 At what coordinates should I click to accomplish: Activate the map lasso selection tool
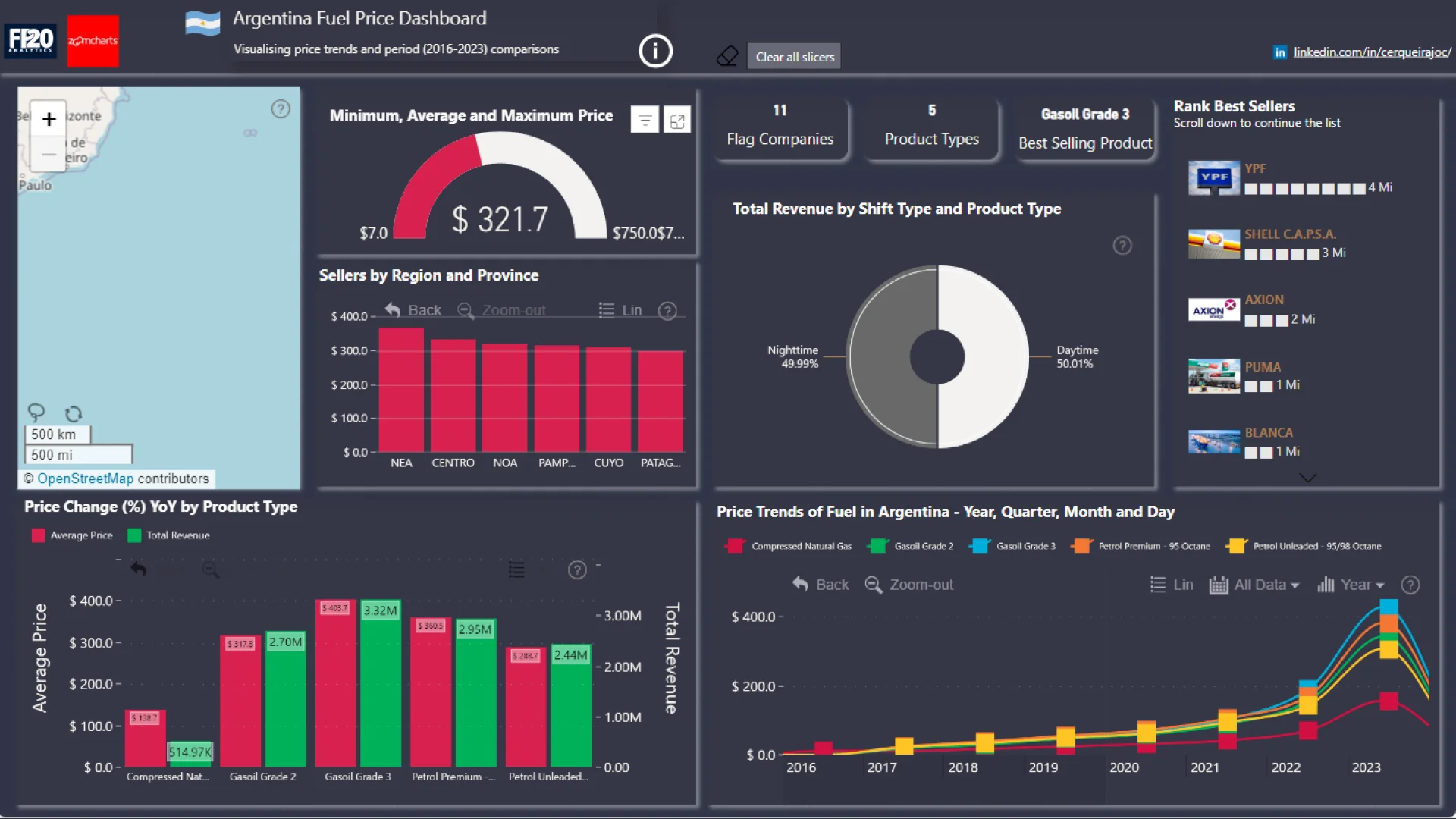point(36,413)
